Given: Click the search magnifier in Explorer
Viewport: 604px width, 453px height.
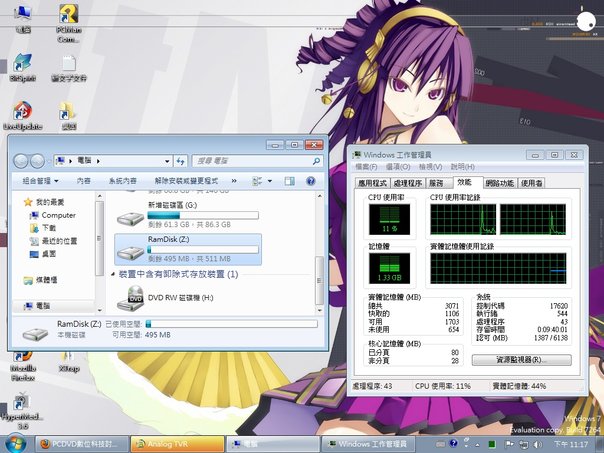Looking at the screenshot, I should 316,161.
